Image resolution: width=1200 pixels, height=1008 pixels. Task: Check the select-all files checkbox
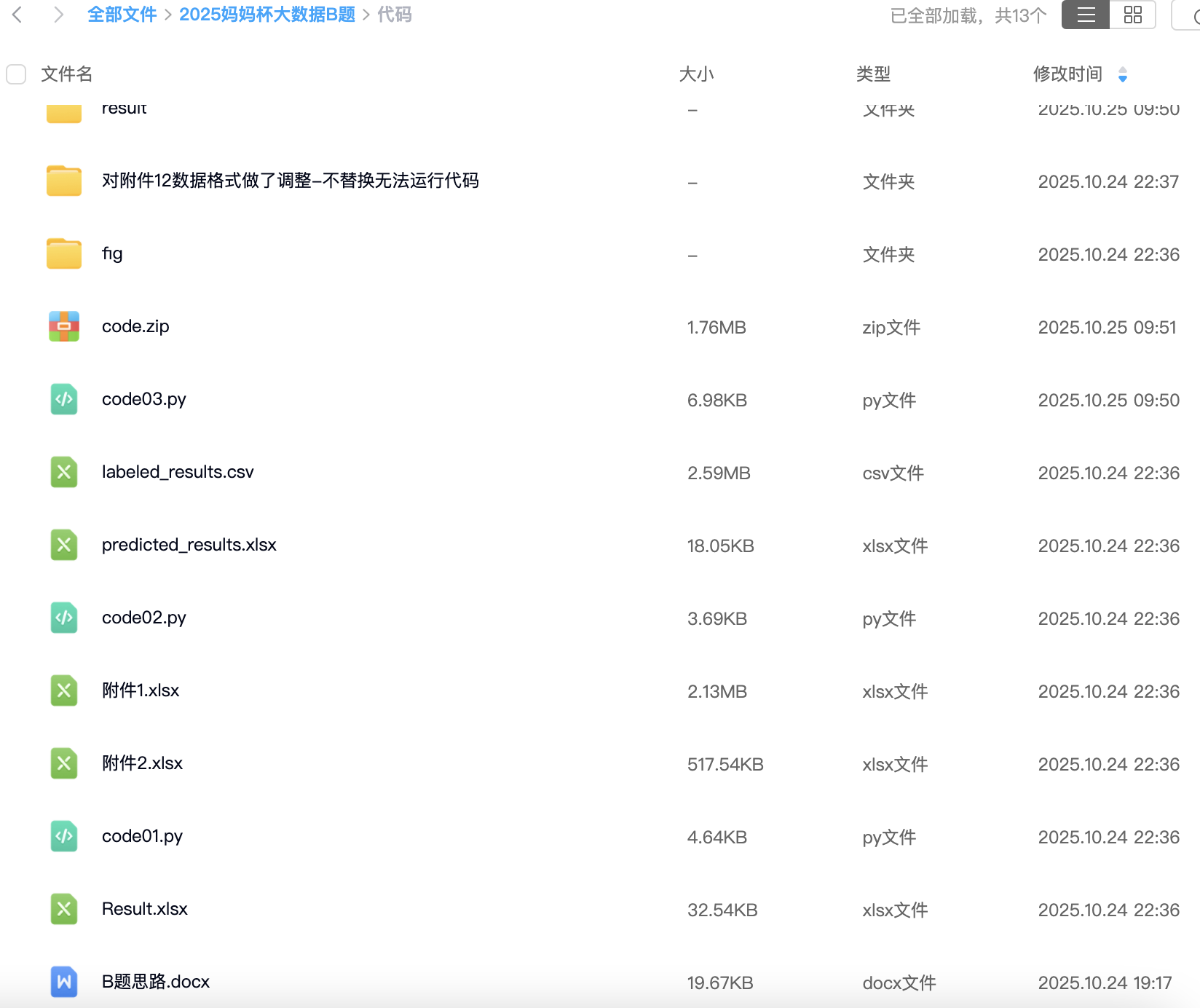point(15,74)
